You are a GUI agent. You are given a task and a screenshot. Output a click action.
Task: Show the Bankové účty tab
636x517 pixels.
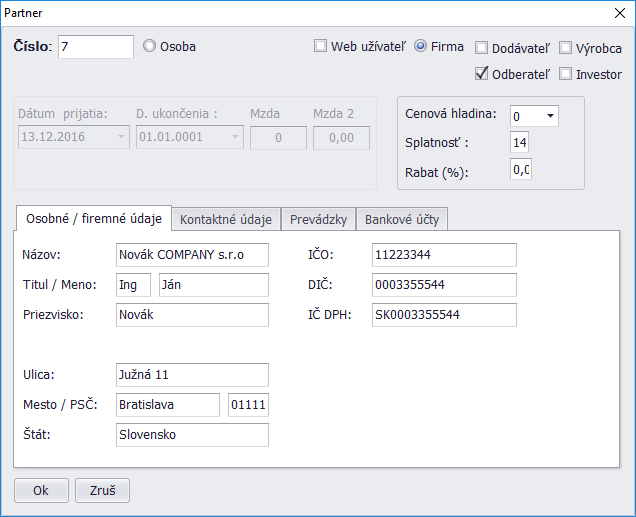(402, 219)
